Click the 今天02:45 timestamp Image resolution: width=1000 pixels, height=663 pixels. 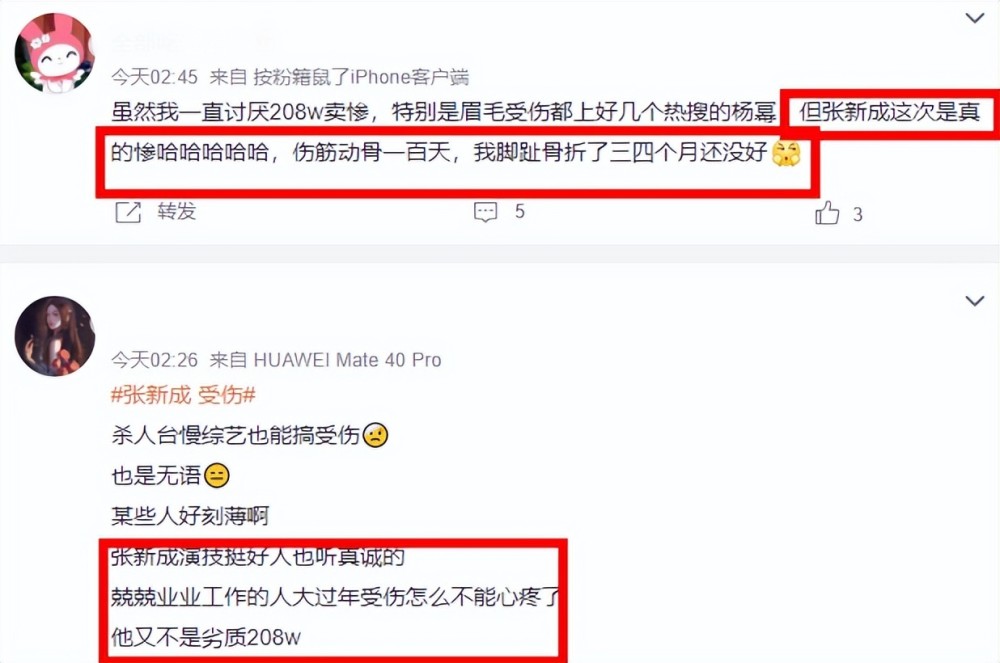click(154, 77)
